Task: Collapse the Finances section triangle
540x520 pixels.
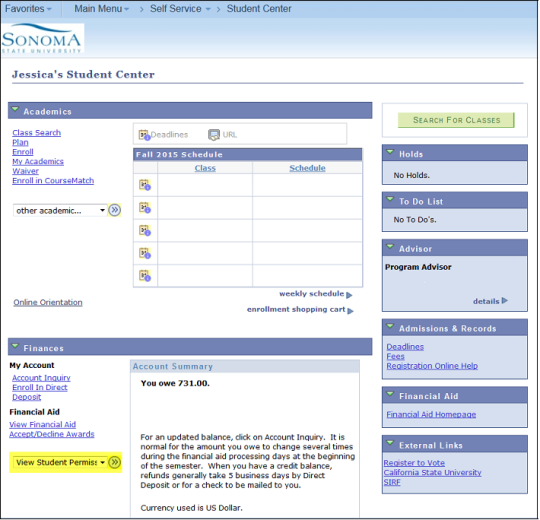Action: point(15,346)
